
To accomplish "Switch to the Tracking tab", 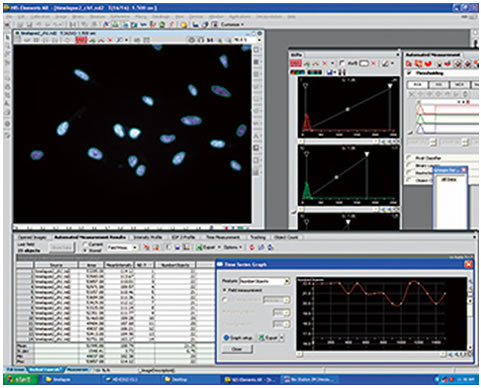I will [x=258, y=237].
